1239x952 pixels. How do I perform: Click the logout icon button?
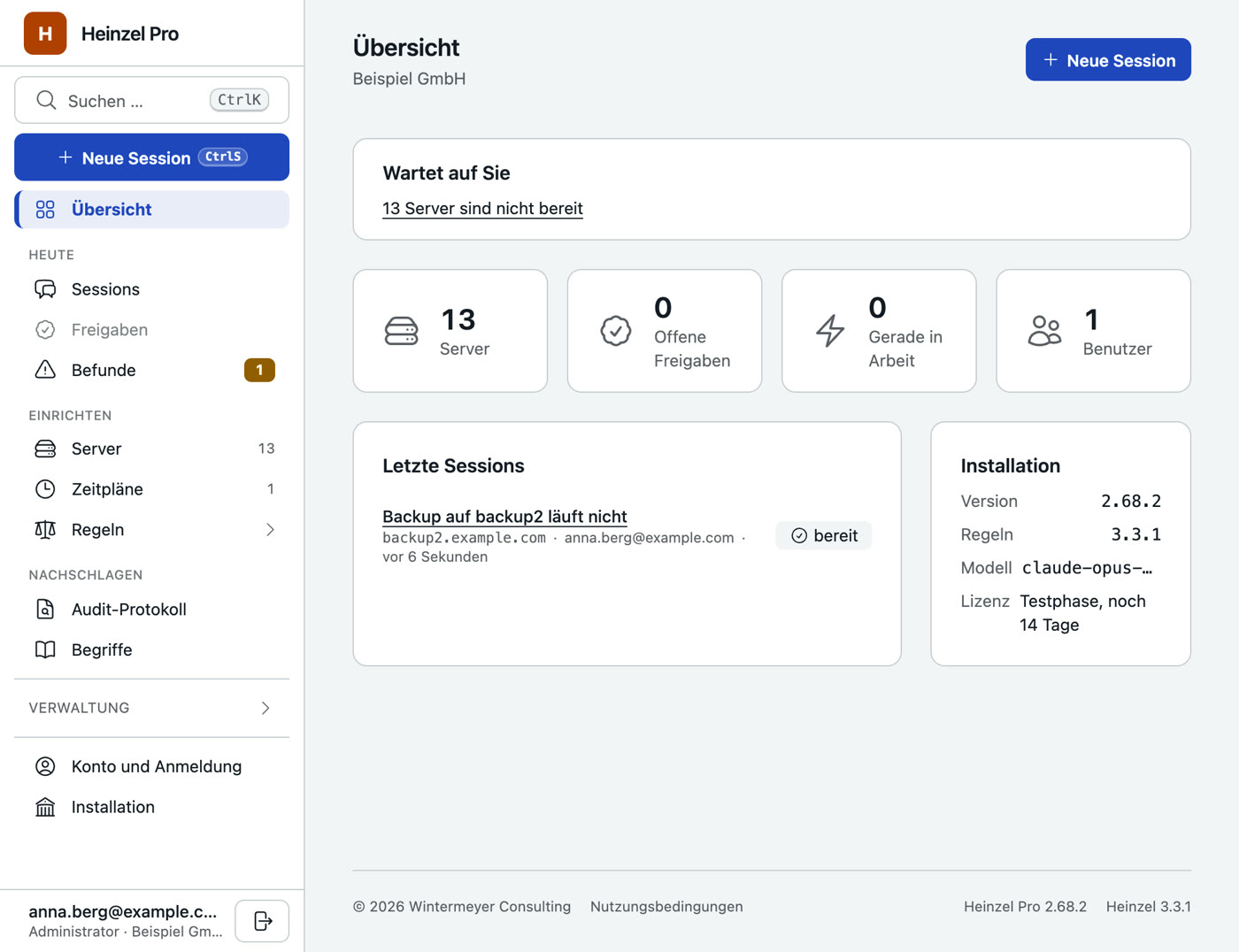262,921
